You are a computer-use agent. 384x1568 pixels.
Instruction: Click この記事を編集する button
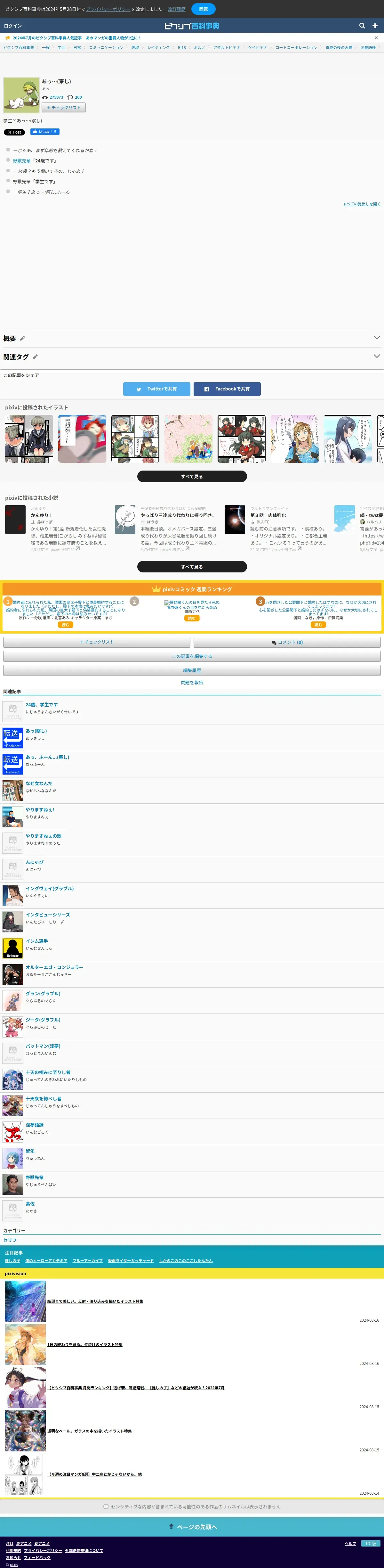pyautogui.click(x=192, y=656)
